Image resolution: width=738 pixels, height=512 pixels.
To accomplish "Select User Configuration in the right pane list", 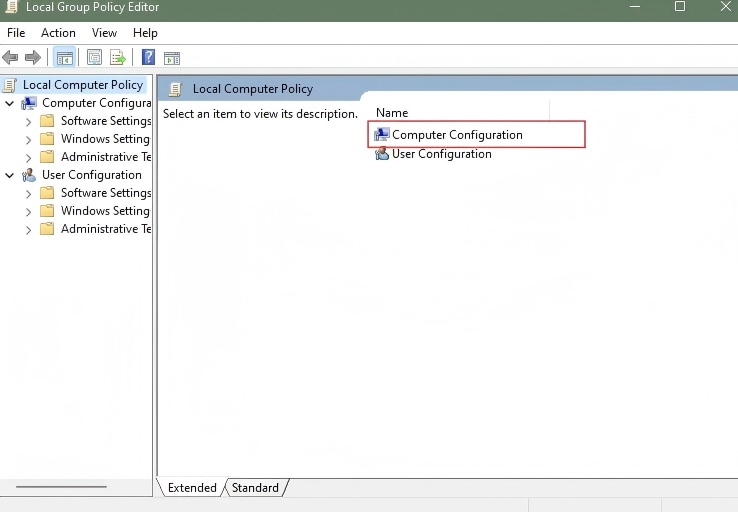I will [x=441, y=154].
